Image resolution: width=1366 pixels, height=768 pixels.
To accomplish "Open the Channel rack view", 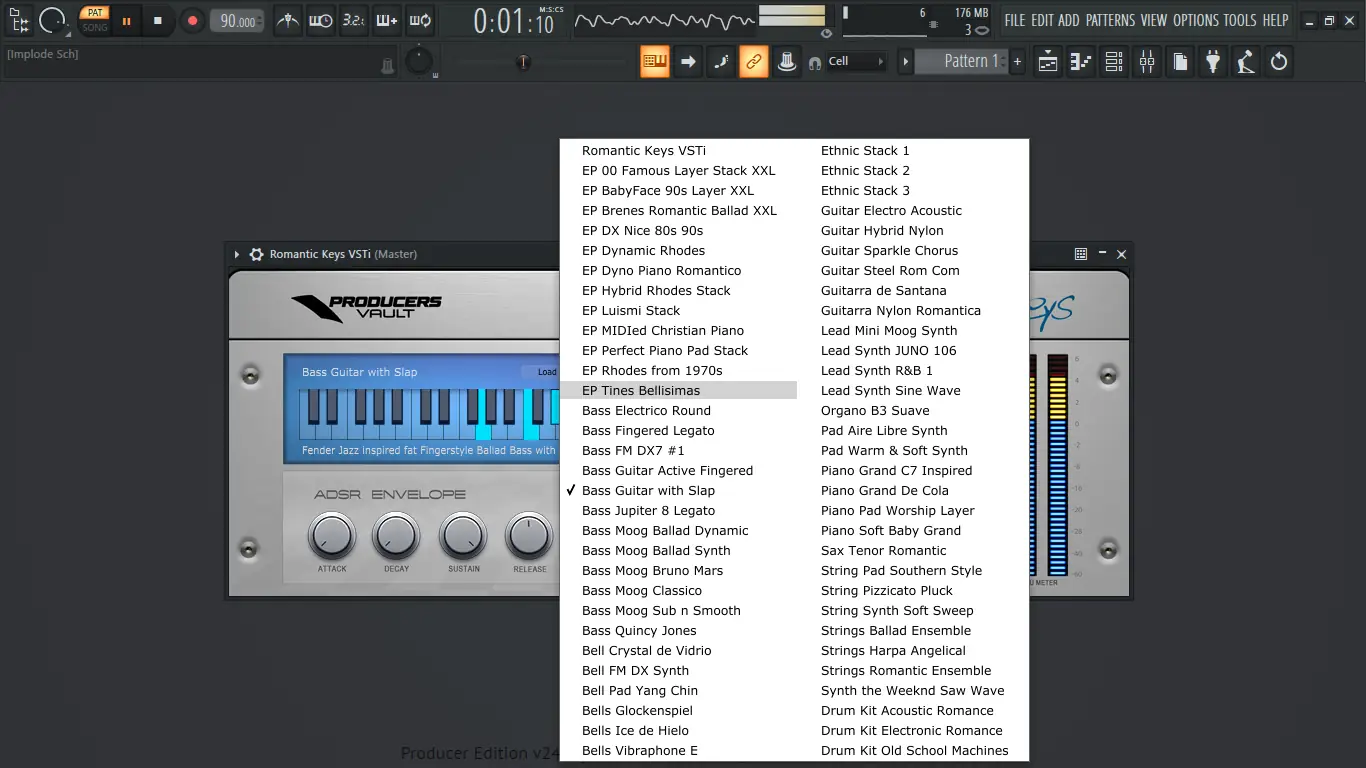I will 1114,61.
